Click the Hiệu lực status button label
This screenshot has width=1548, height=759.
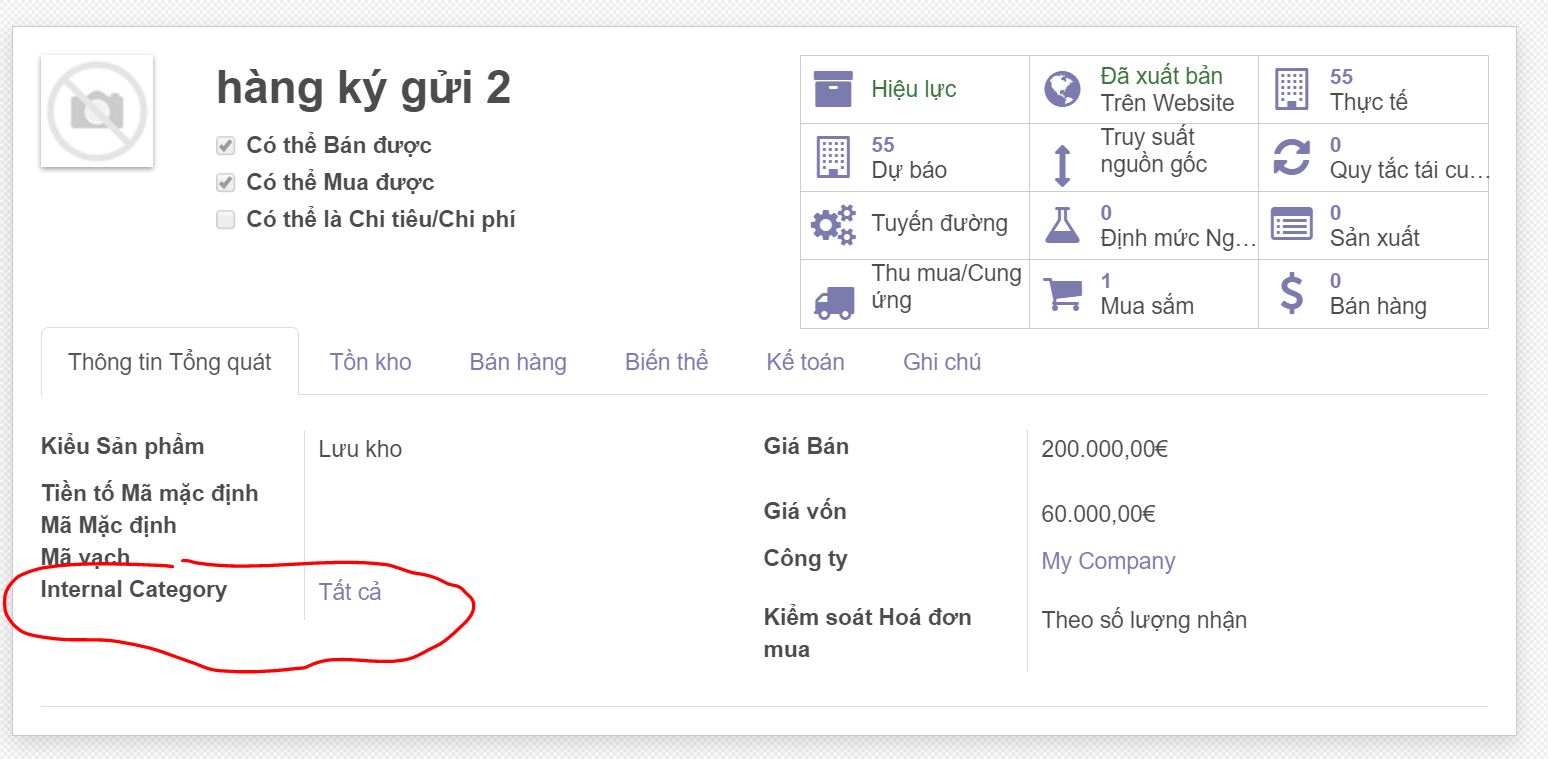[914, 89]
